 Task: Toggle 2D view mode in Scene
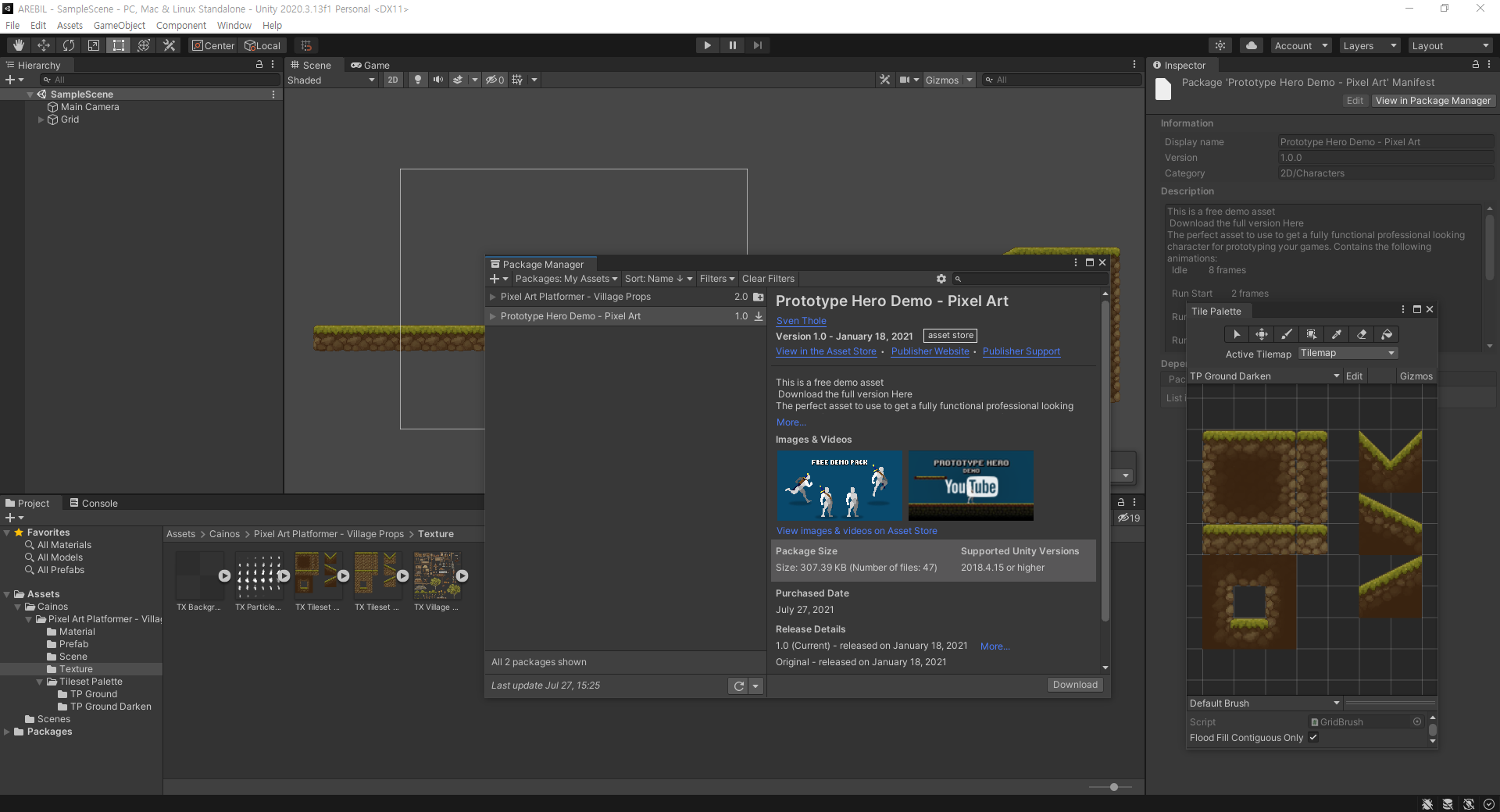pyautogui.click(x=393, y=80)
